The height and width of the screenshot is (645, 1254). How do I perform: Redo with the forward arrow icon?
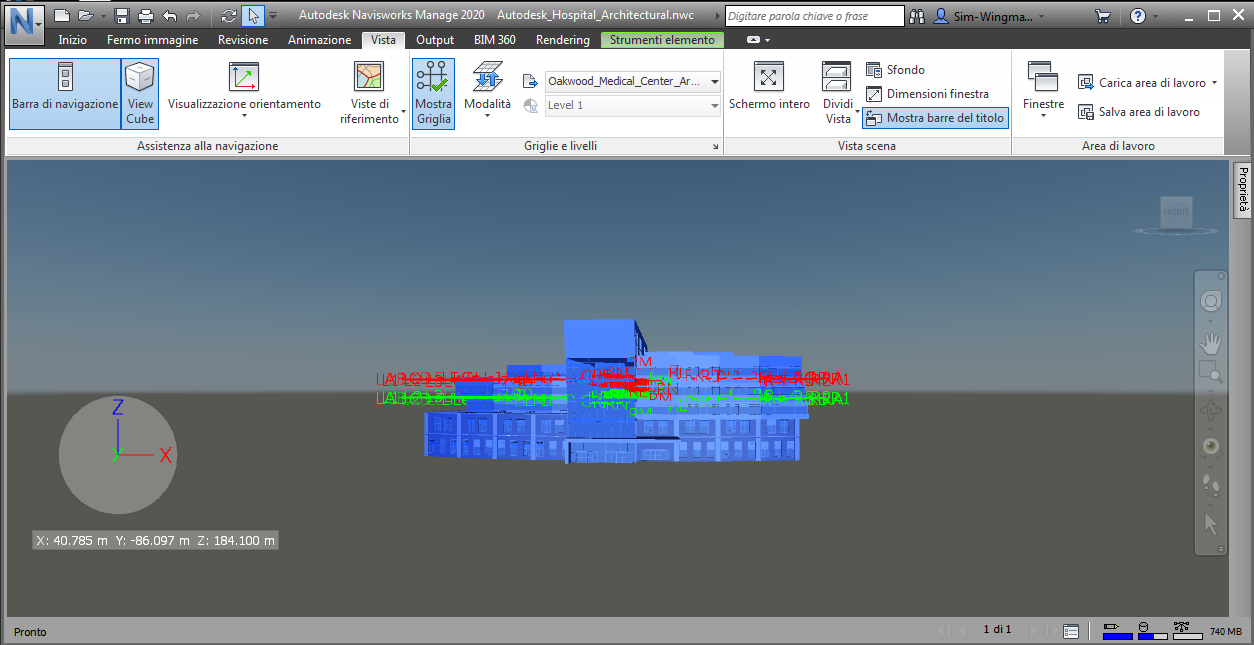click(x=193, y=16)
